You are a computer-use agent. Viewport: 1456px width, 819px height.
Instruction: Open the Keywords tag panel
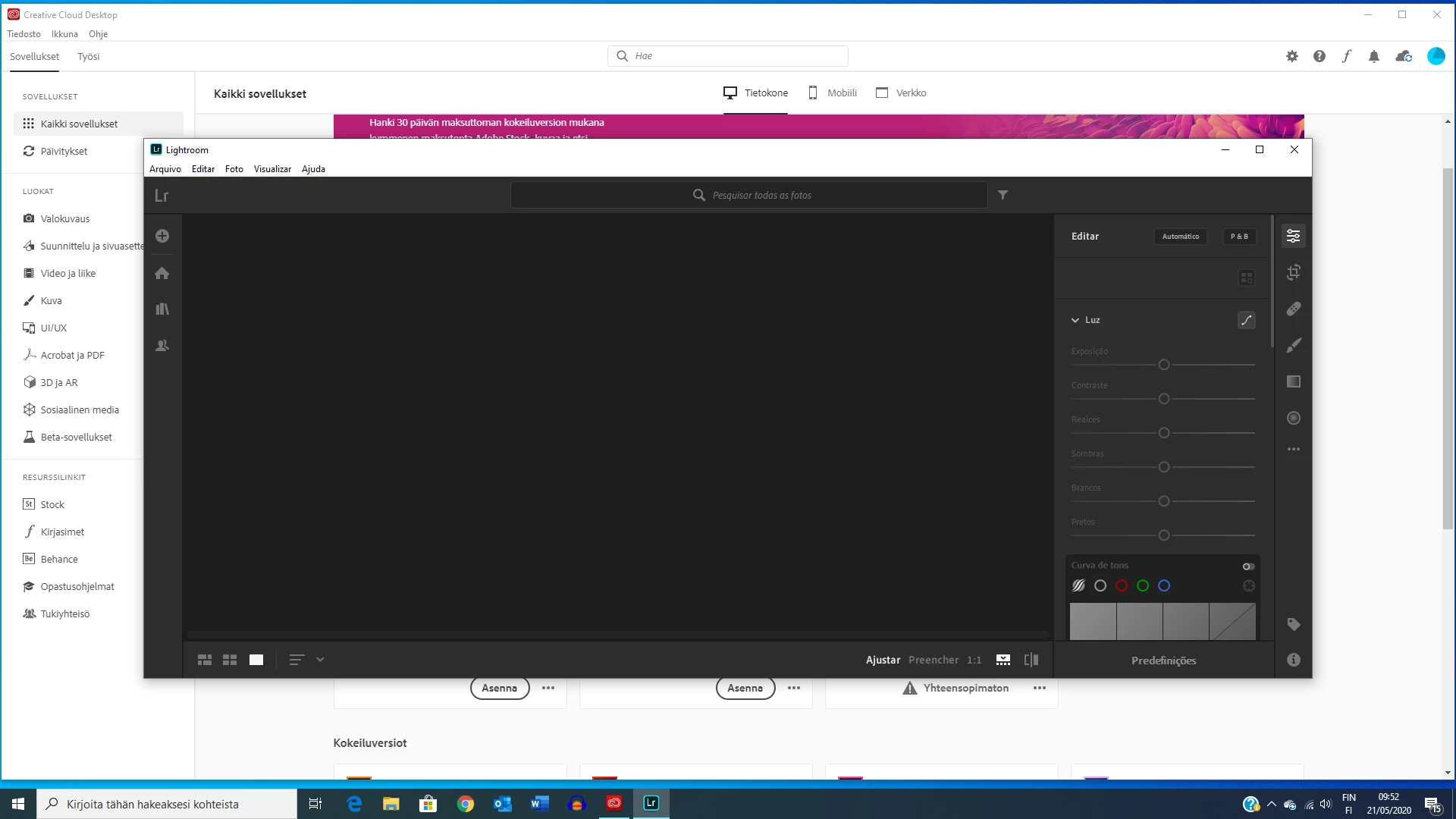click(1294, 624)
